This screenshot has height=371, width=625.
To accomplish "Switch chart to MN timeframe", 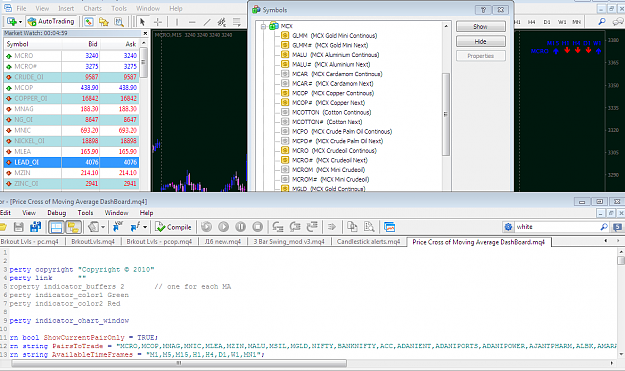I will coord(576,22).
